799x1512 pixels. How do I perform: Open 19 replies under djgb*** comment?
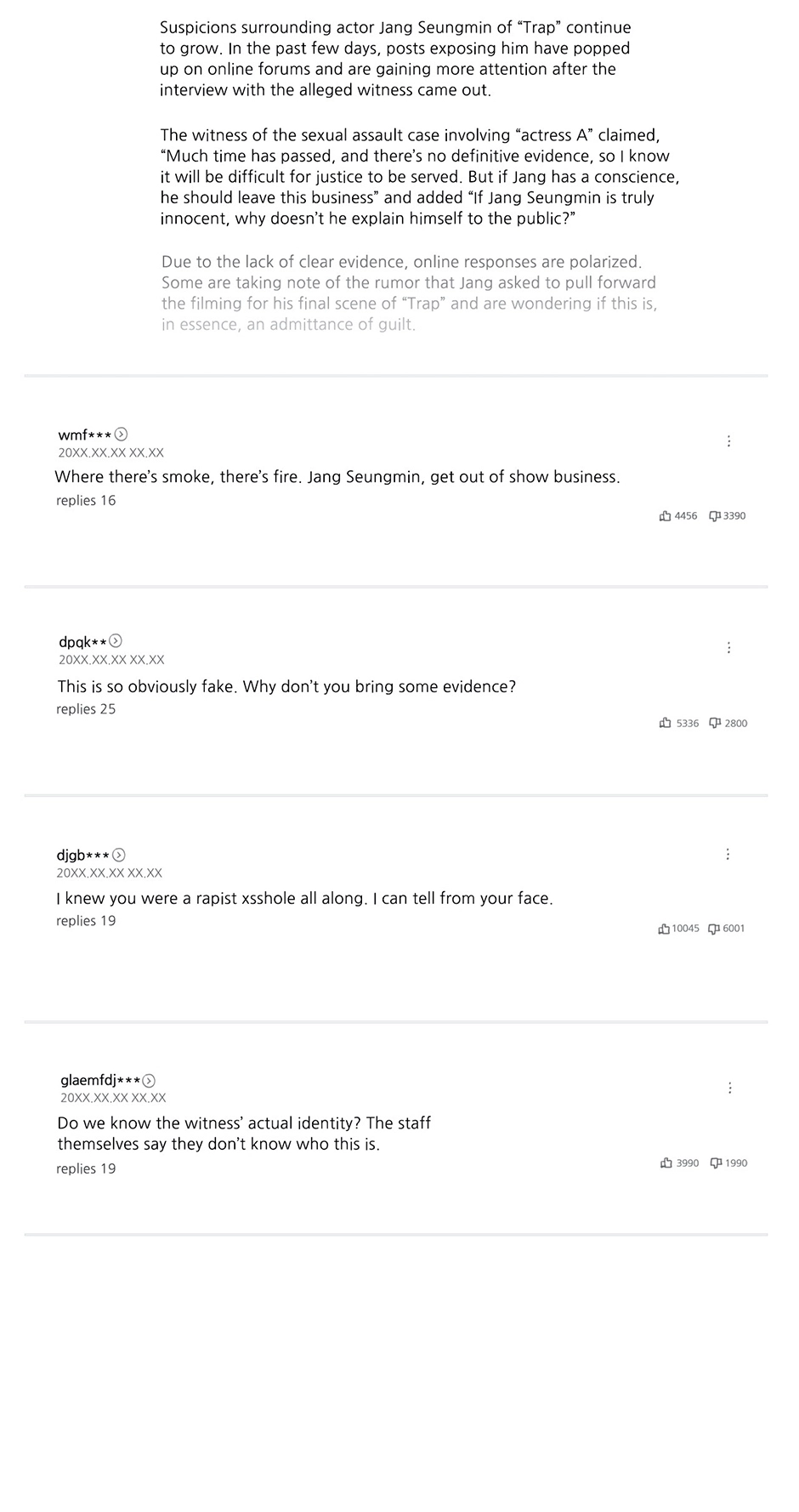pyautogui.click(x=86, y=921)
